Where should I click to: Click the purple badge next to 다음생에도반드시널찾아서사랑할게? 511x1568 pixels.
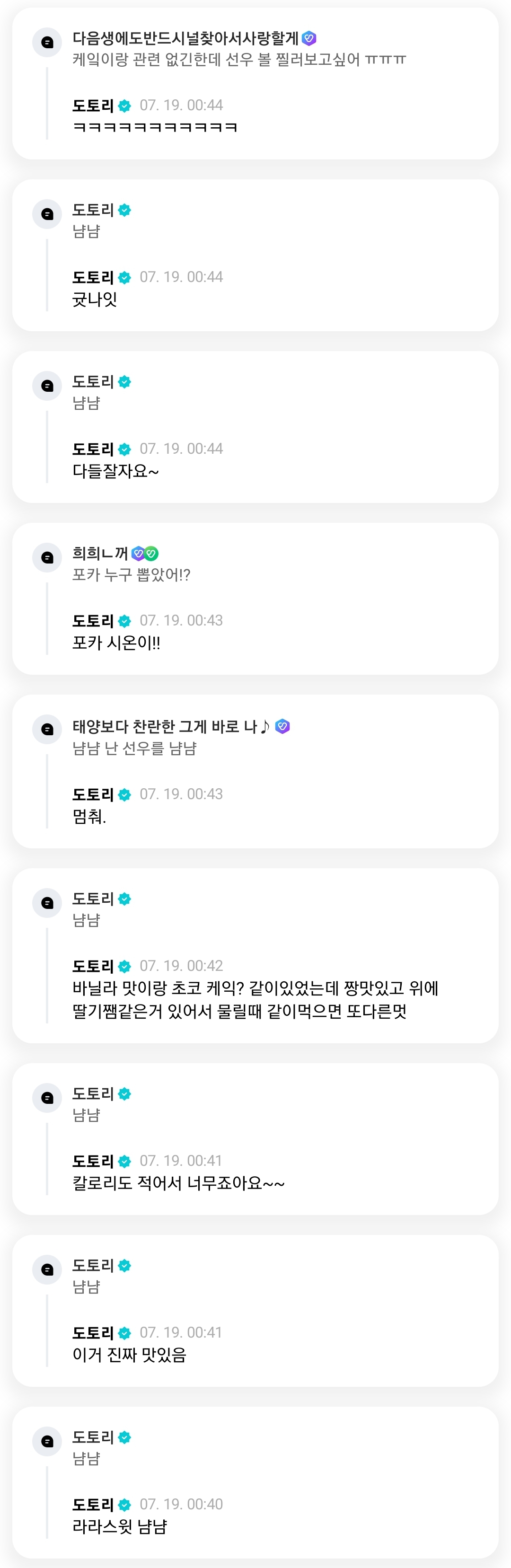[x=309, y=38]
